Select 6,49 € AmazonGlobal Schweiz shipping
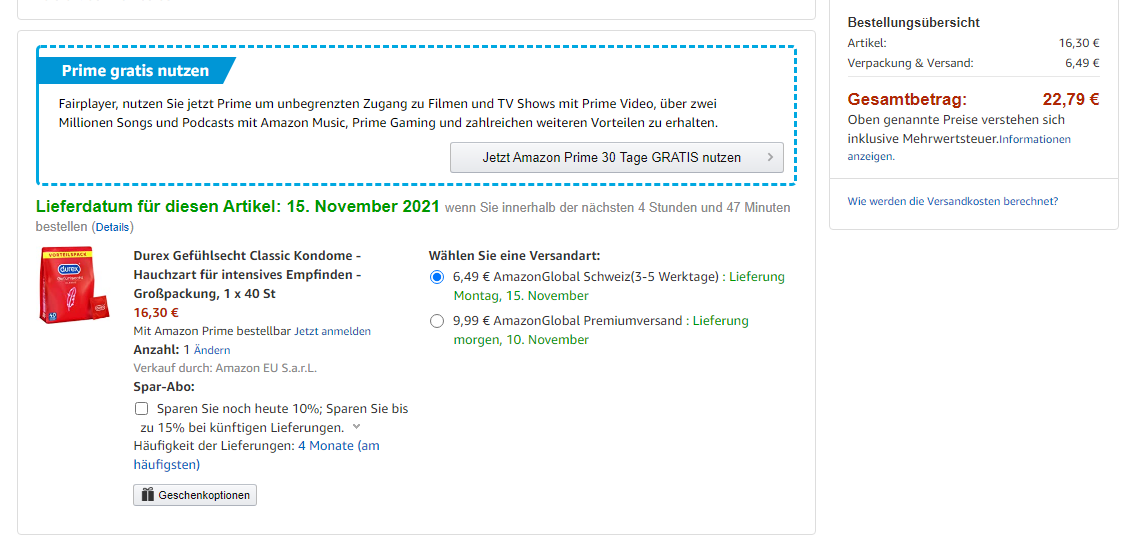1143x535 pixels. tap(436, 277)
